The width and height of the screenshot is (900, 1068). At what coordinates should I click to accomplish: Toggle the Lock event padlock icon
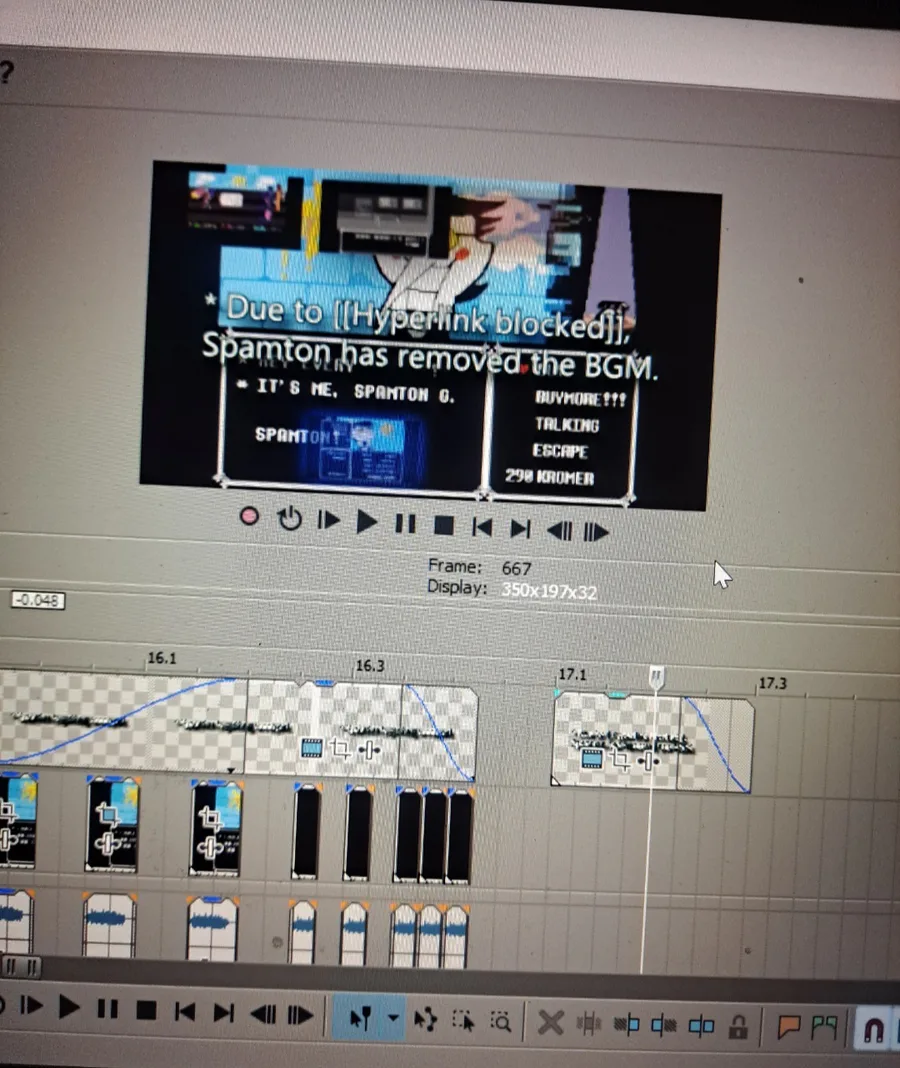tap(738, 1026)
